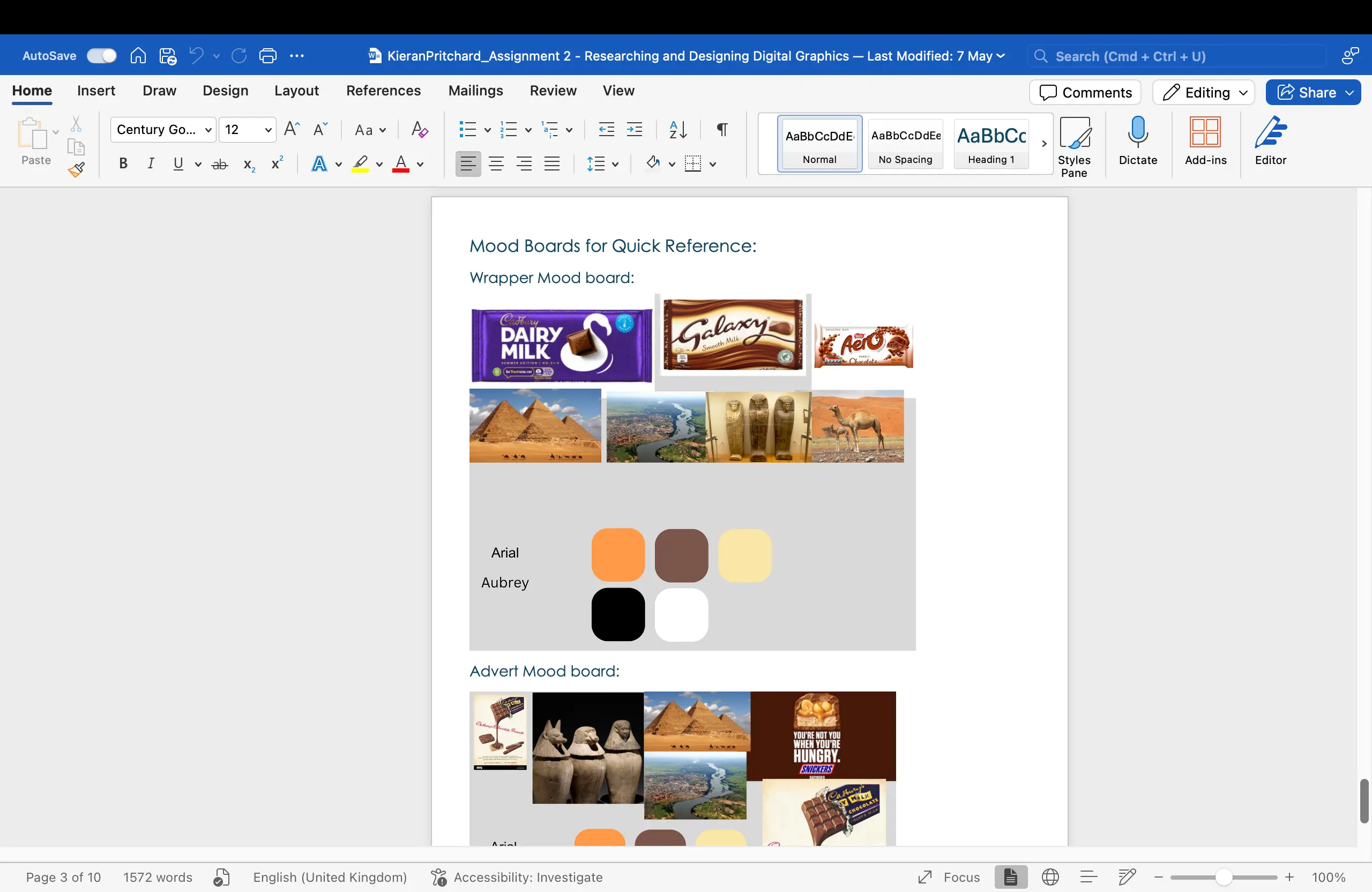Open the Review tab
The height and width of the screenshot is (892, 1372).
tap(553, 91)
